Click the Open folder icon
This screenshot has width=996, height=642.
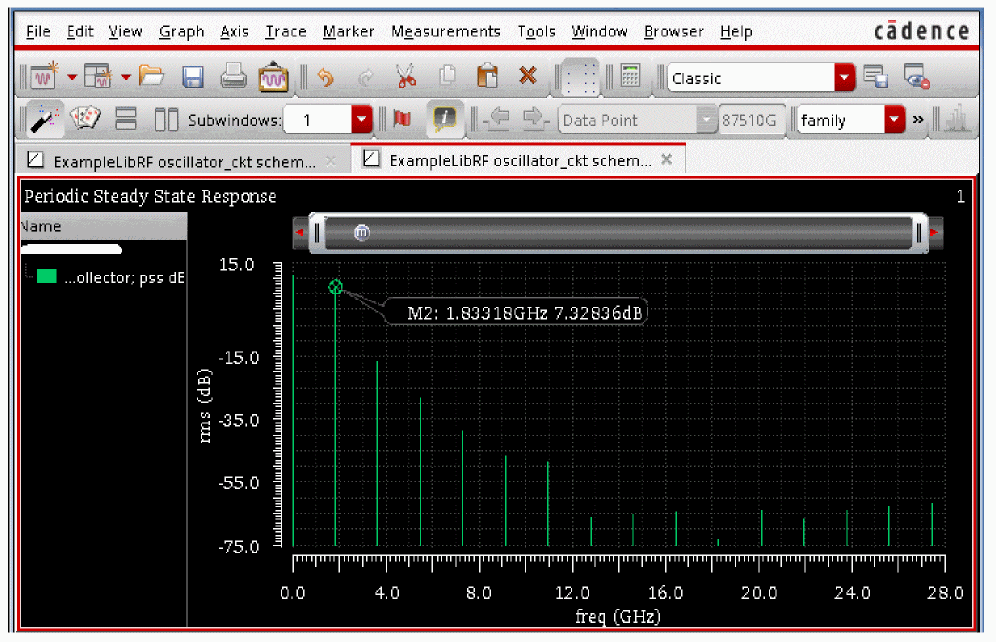(x=151, y=77)
